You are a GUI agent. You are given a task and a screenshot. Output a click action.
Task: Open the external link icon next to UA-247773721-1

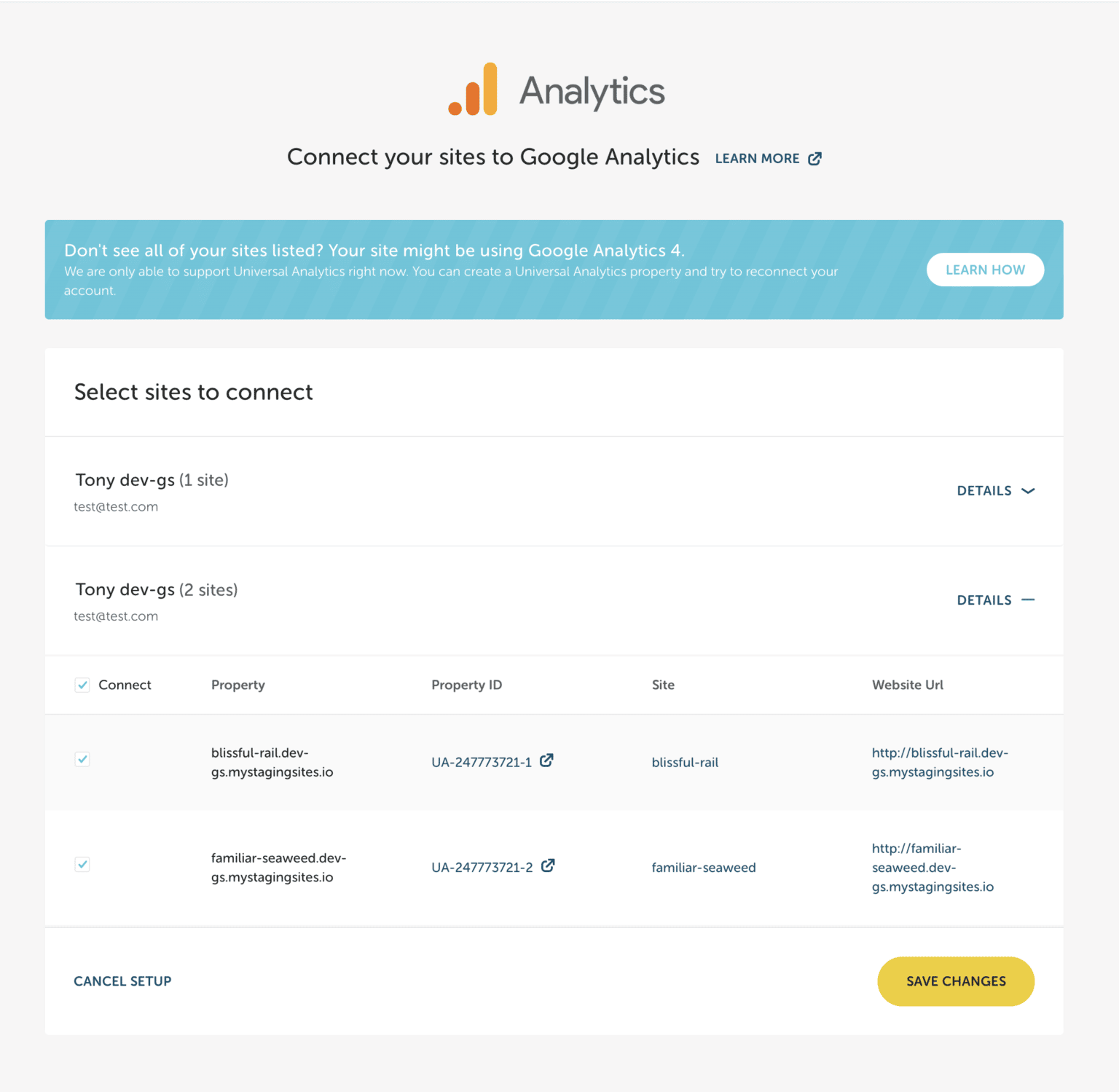click(546, 760)
